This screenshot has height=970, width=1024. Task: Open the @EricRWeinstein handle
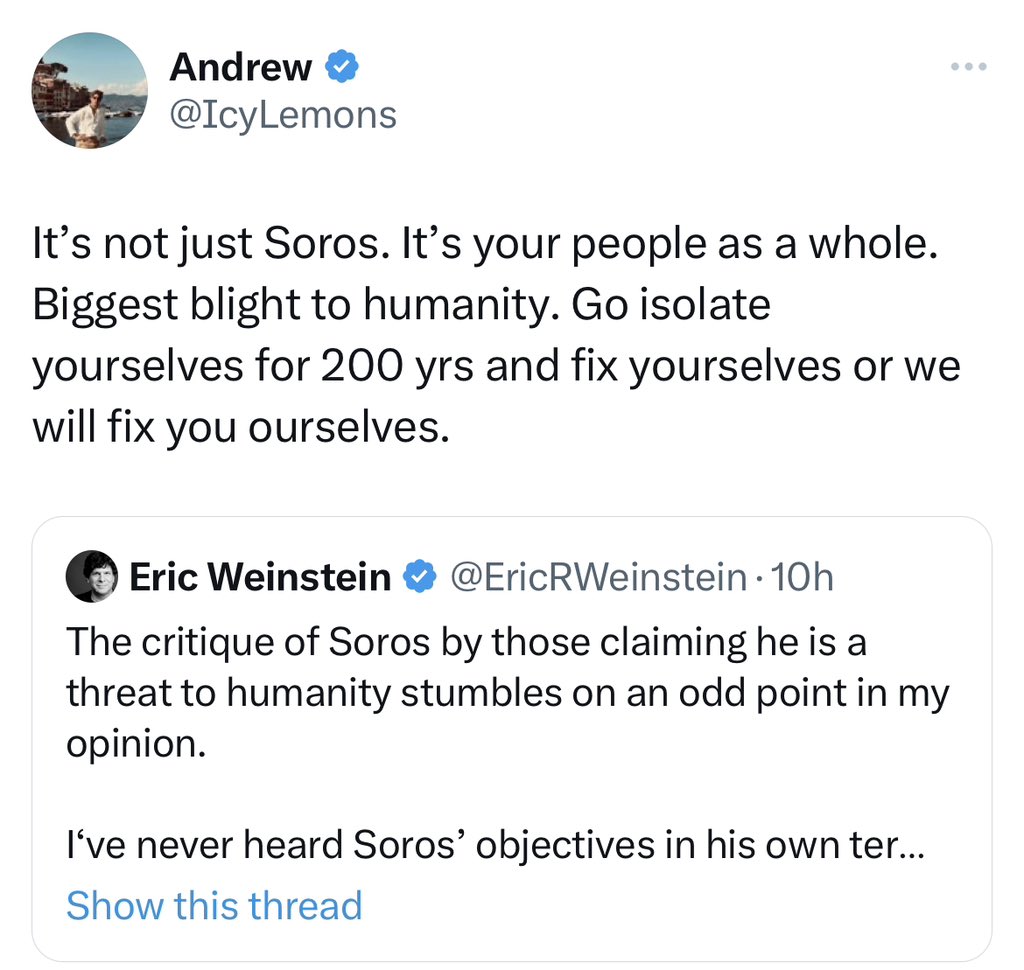pos(598,577)
